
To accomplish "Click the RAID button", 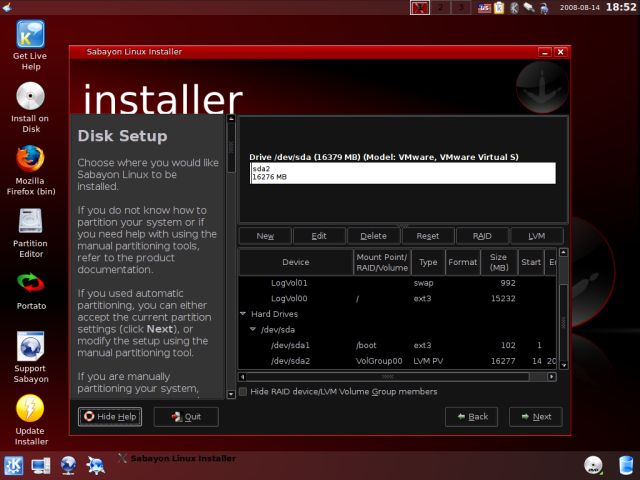I will [482, 236].
